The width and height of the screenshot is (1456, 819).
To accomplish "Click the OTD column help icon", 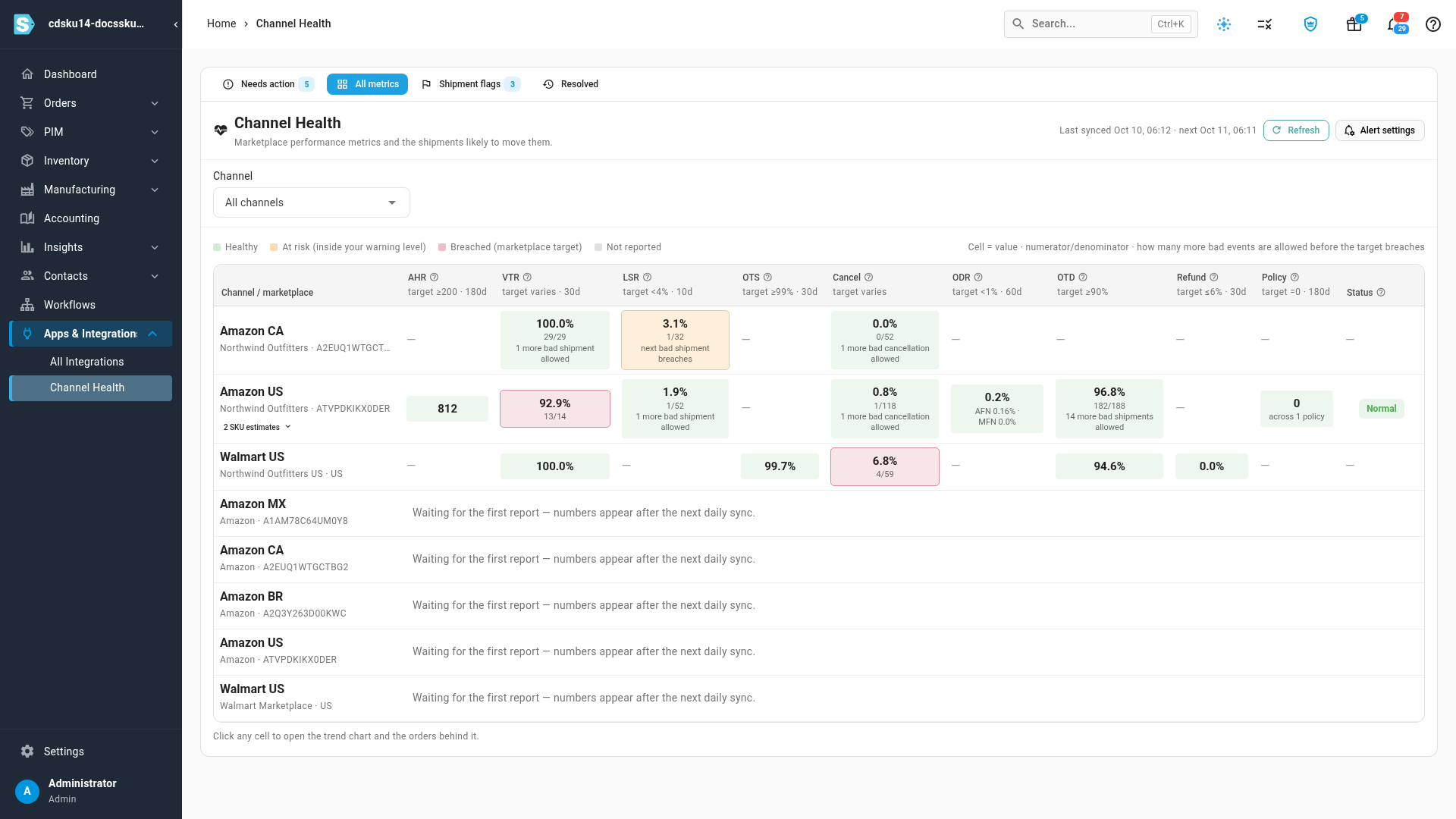I will coord(1083,278).
